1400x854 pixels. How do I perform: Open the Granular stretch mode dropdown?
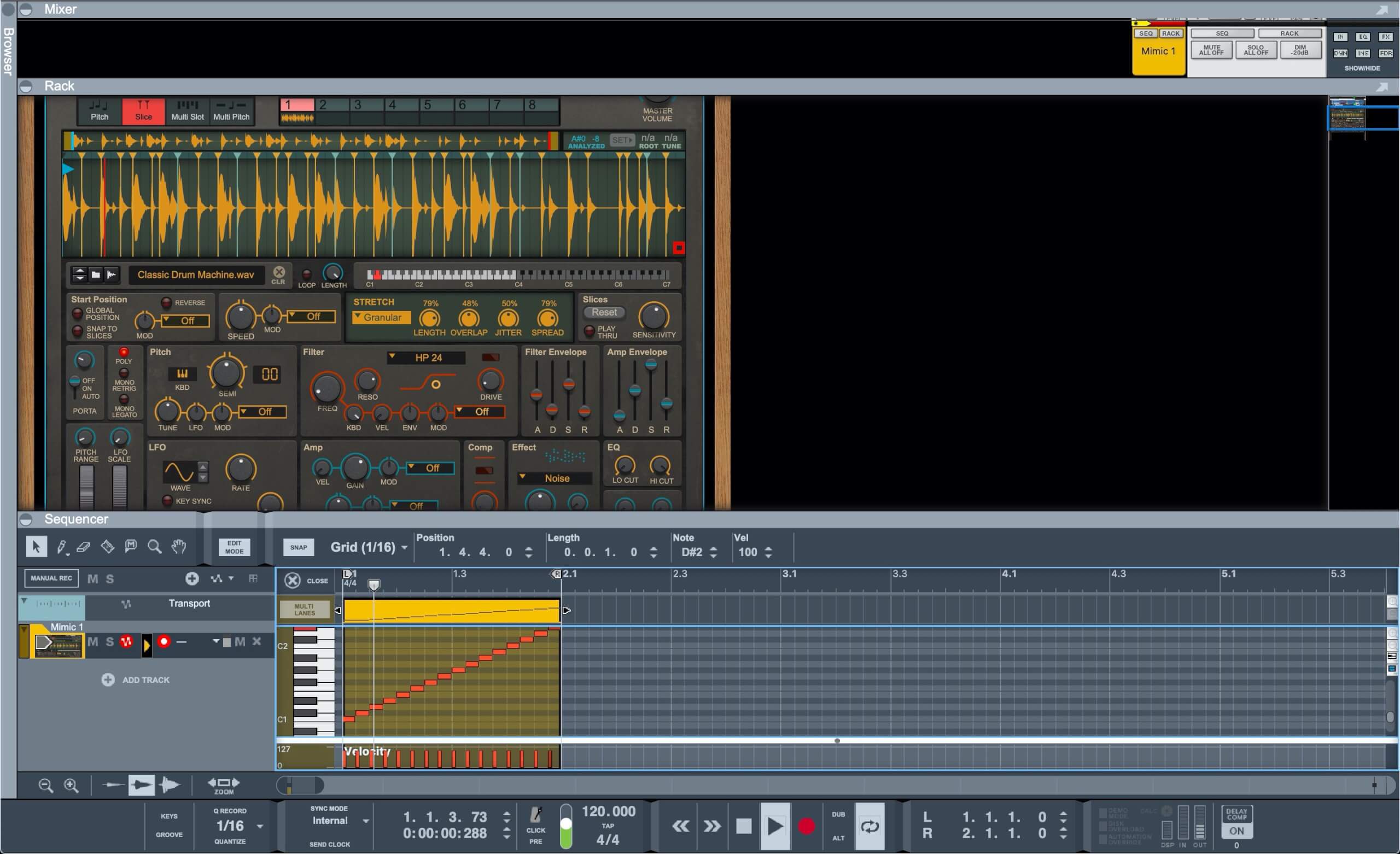381,317
